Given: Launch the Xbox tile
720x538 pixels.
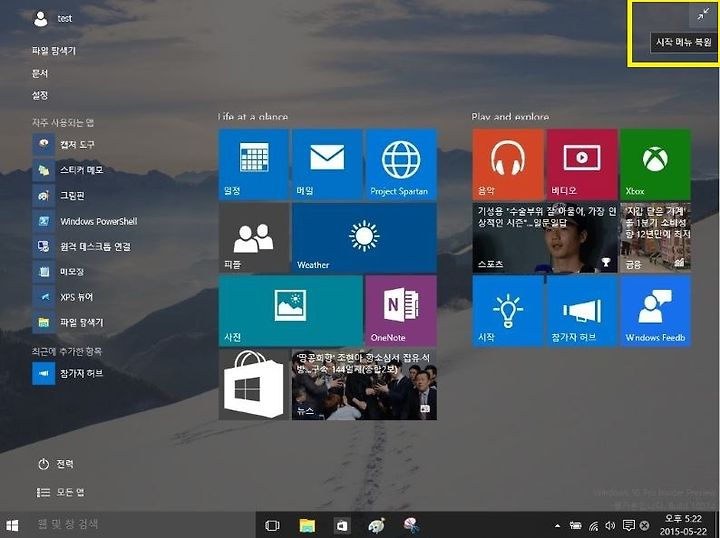Looking at the screenshot, I should [655, 164].
